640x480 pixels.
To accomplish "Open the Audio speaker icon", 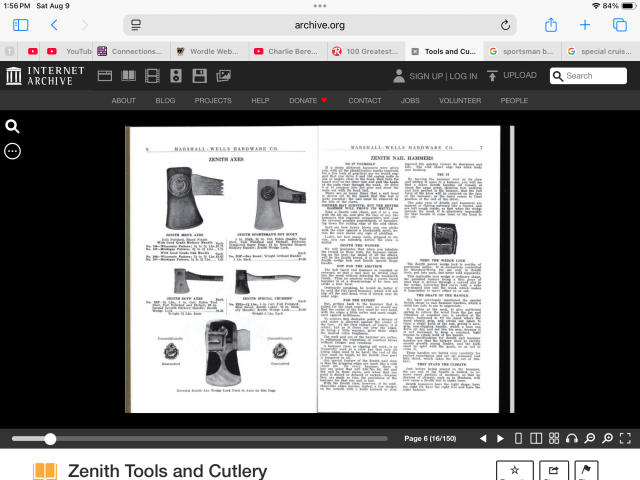I will click(x=176, y=76).
